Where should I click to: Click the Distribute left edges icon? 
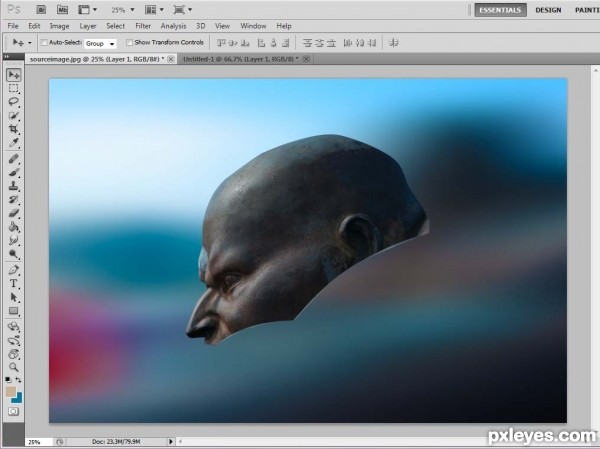(x=347, y=43)
